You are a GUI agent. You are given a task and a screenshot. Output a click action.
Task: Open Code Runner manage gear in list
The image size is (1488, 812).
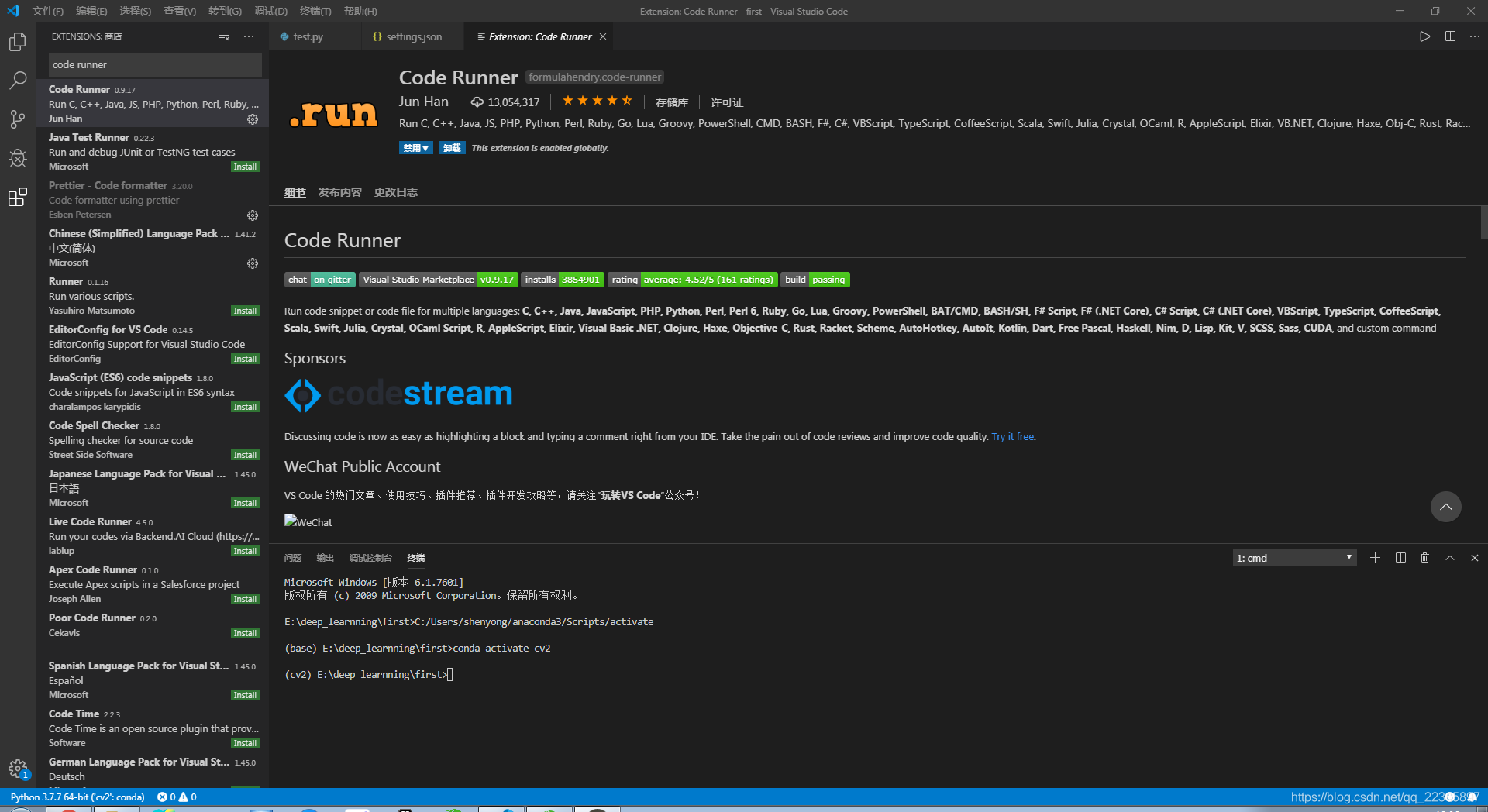[x=253, y=119]
